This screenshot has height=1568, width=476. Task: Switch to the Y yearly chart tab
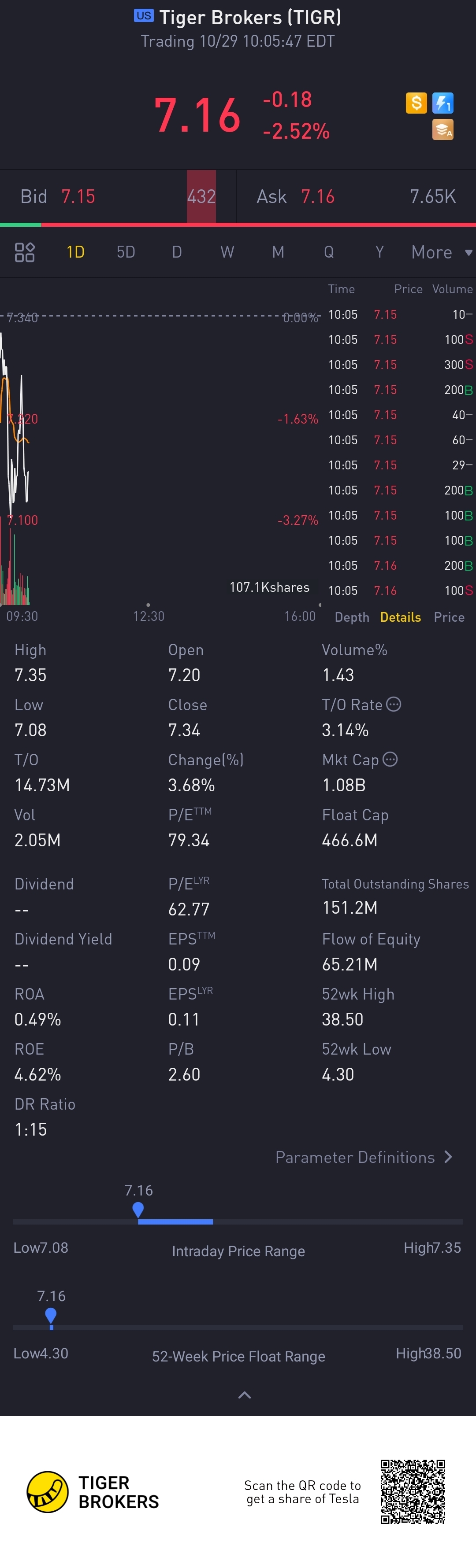tap(379, 252)
